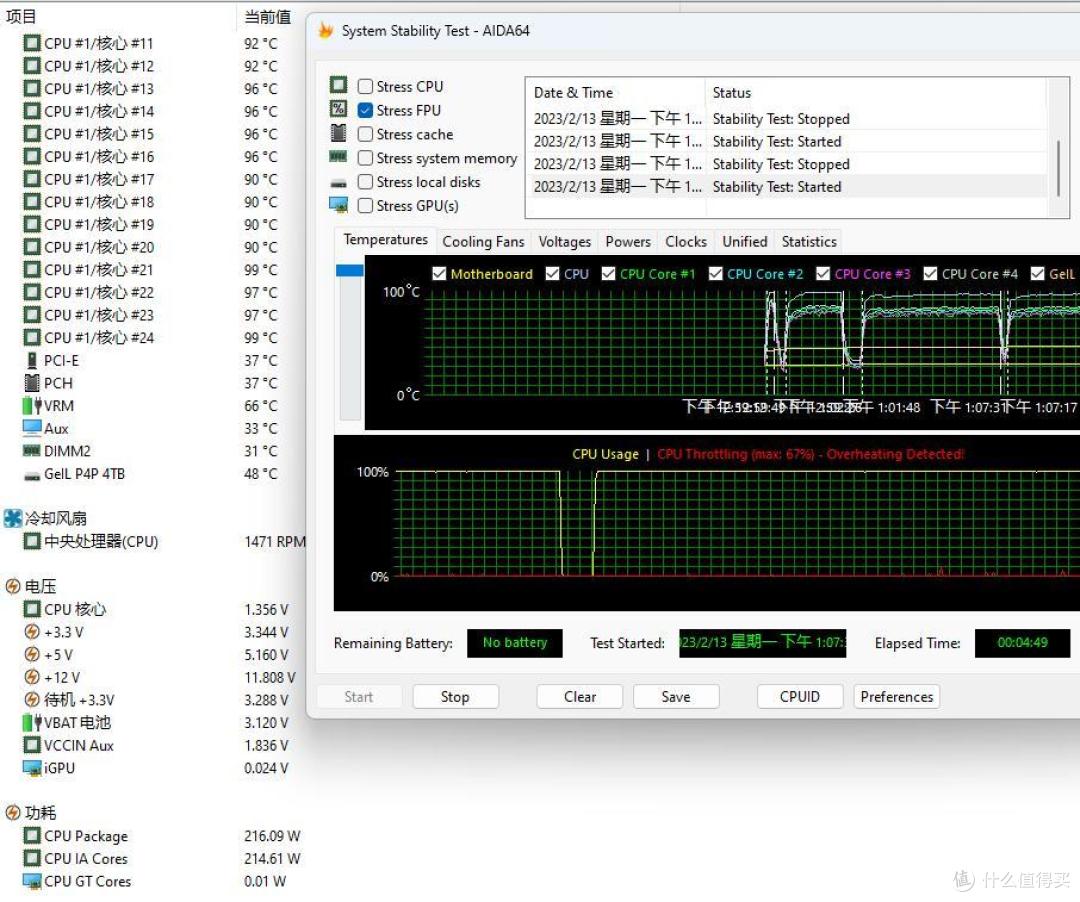Switch to the Temperatures tab
1080x902 pixels.
[x=386, y=240]
